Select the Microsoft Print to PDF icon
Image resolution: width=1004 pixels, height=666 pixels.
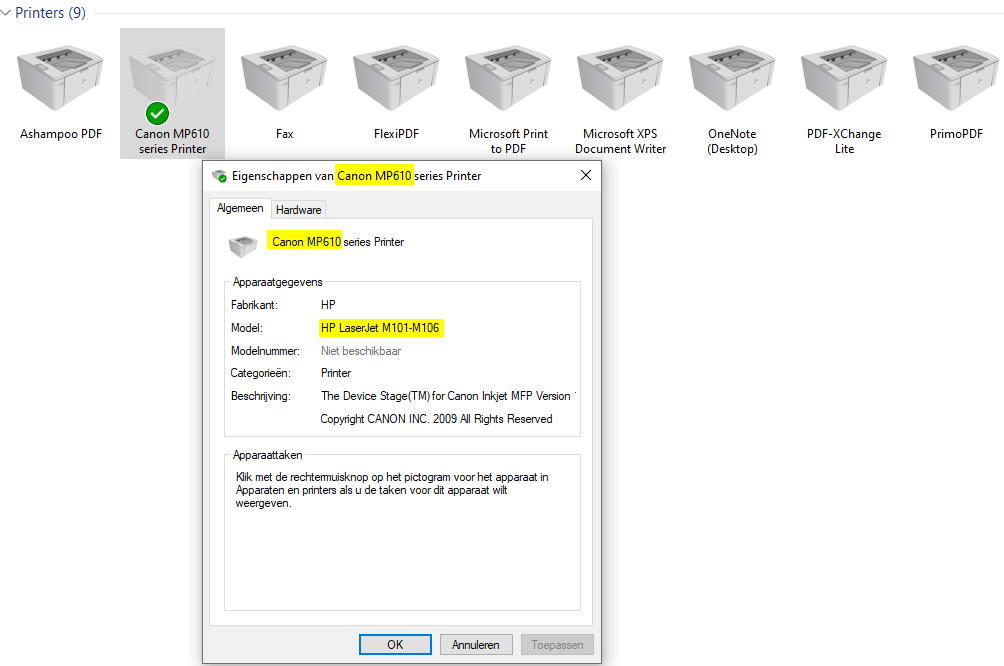pyautogui.click(x=508, y=78)
